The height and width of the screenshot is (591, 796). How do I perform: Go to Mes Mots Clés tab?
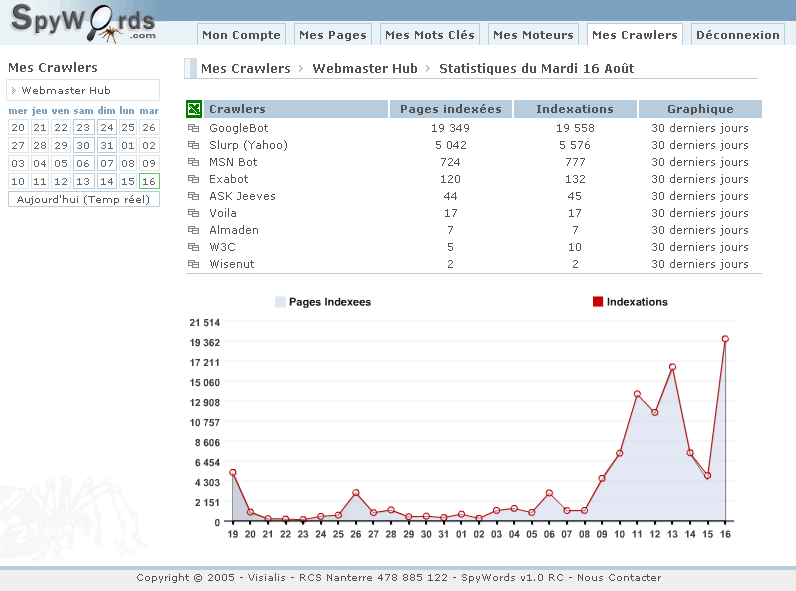pyautogui.click(x=429, y=35)
